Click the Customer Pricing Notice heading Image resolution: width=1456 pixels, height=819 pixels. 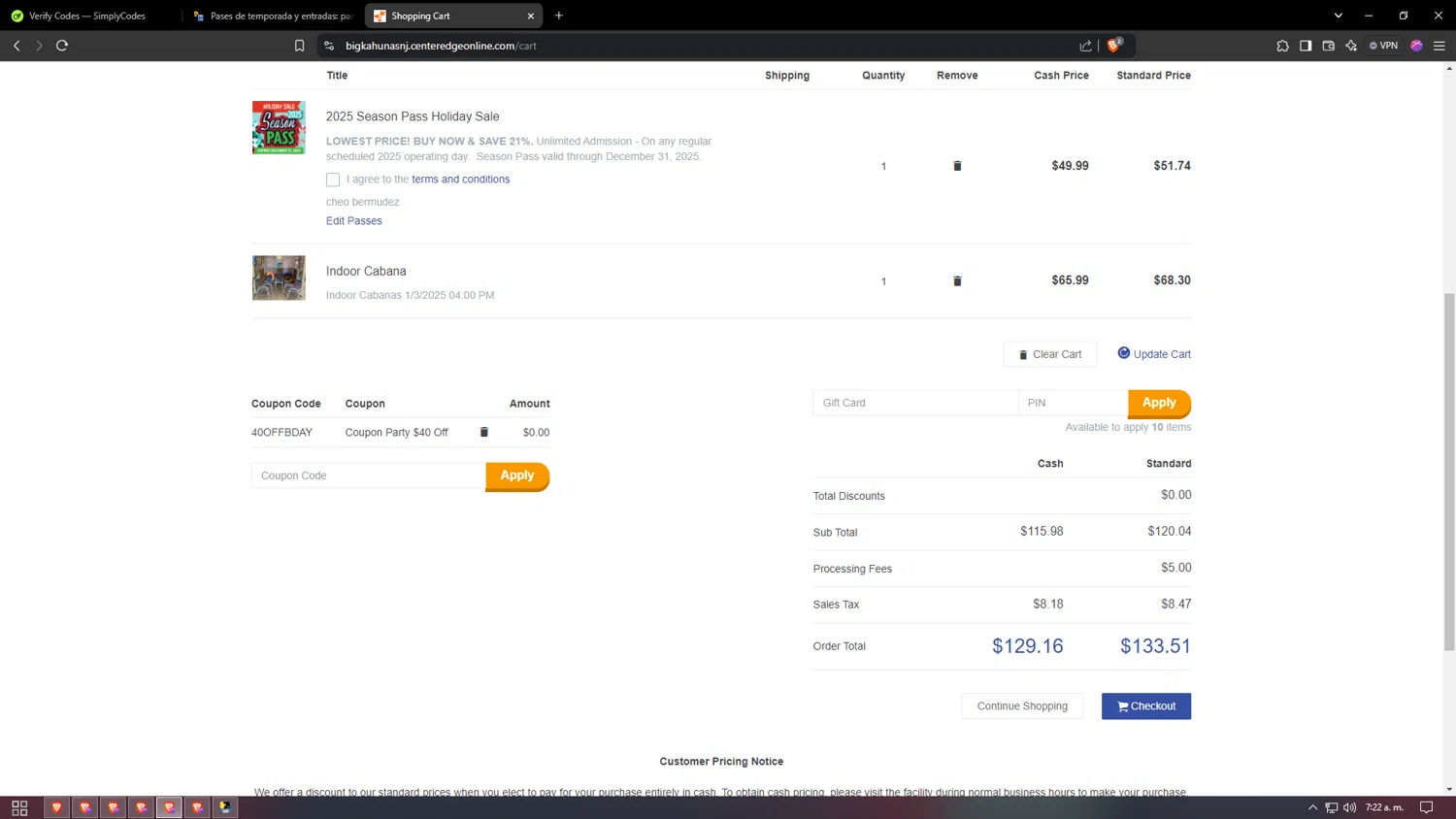coord(721,762)
